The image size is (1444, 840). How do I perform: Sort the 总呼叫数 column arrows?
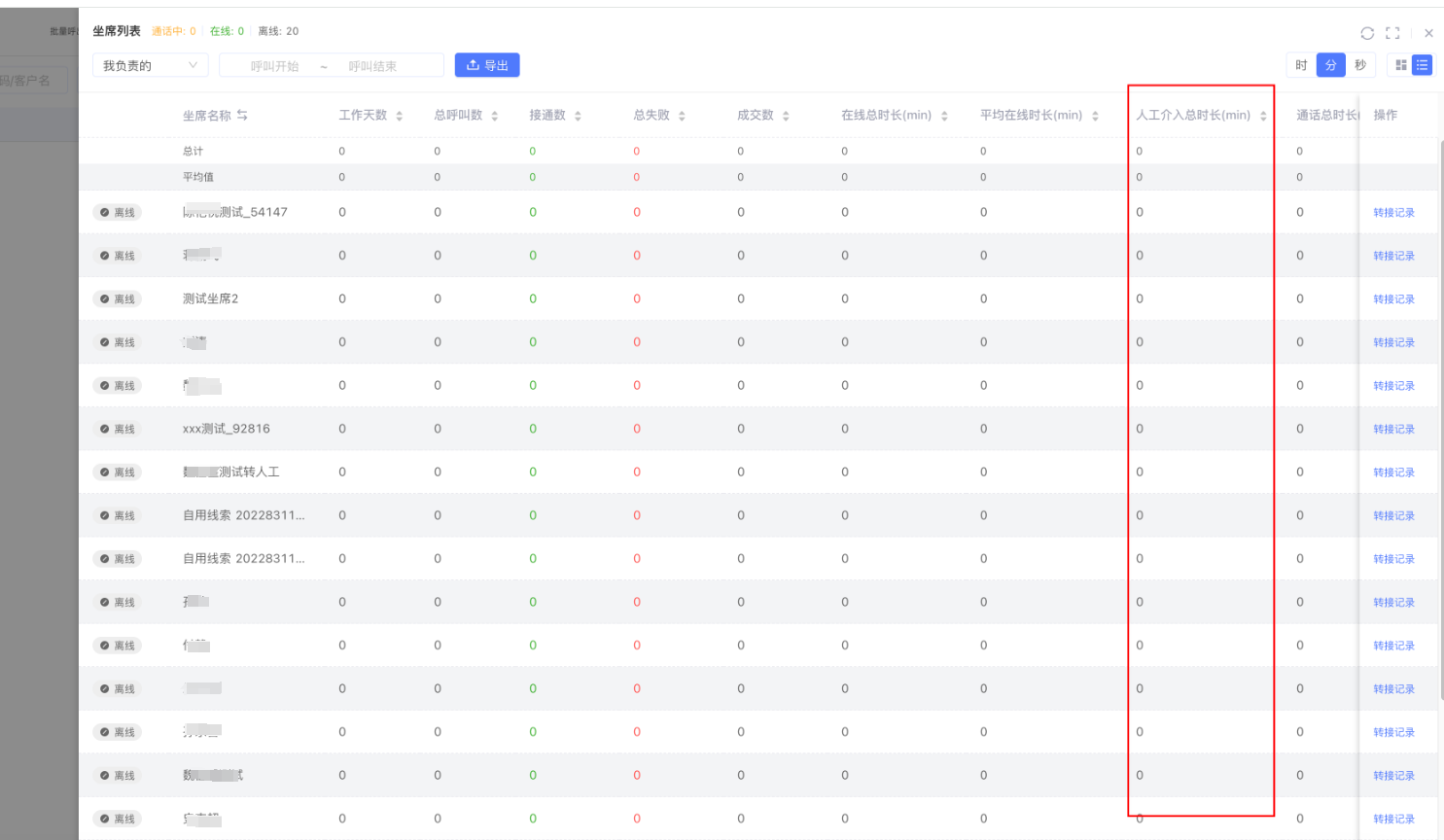click(x=495, y=116)
